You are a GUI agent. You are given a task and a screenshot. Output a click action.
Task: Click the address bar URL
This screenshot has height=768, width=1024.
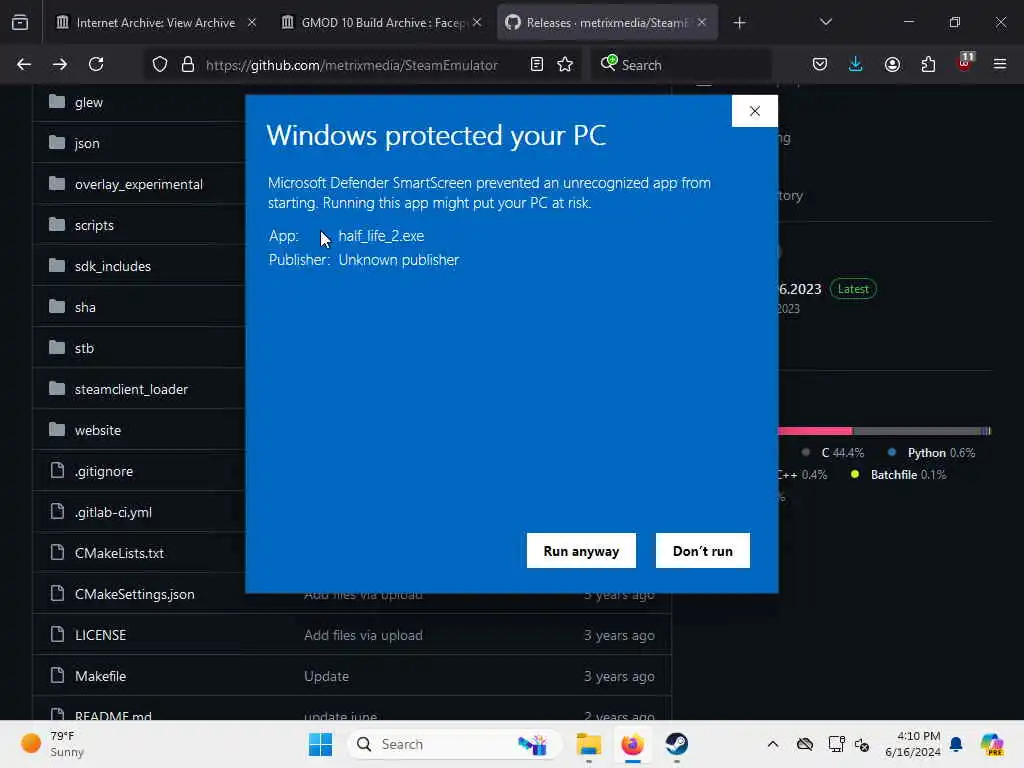tap(351, 65)
